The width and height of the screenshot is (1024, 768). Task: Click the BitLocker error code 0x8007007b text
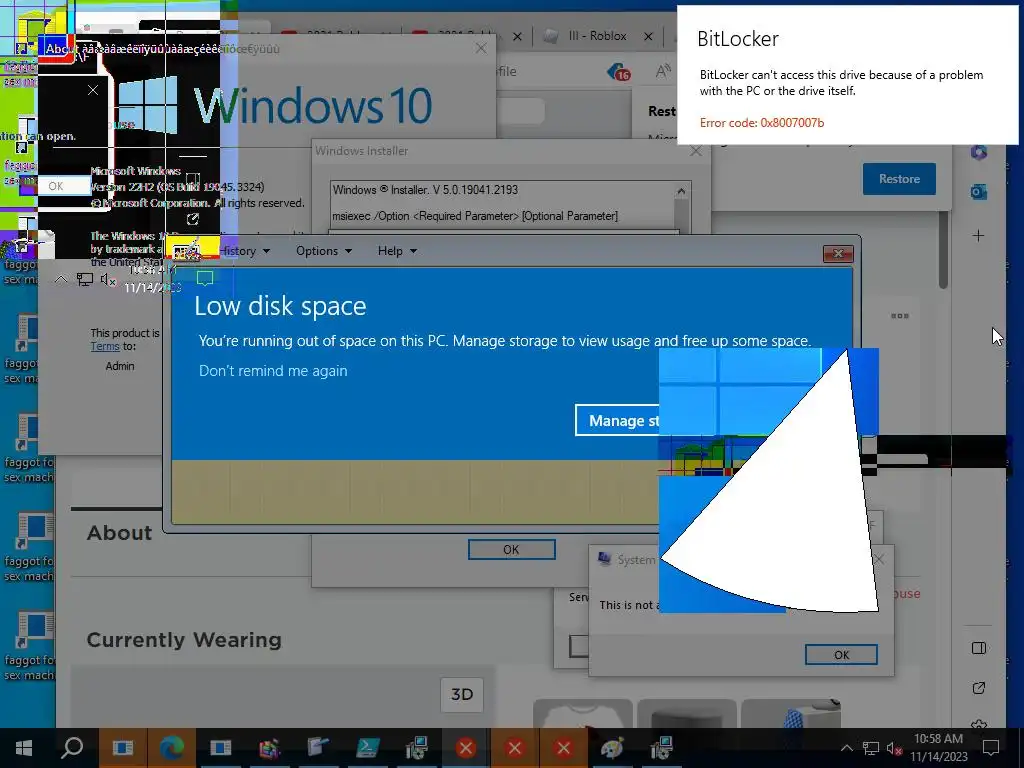pos(761,123)
